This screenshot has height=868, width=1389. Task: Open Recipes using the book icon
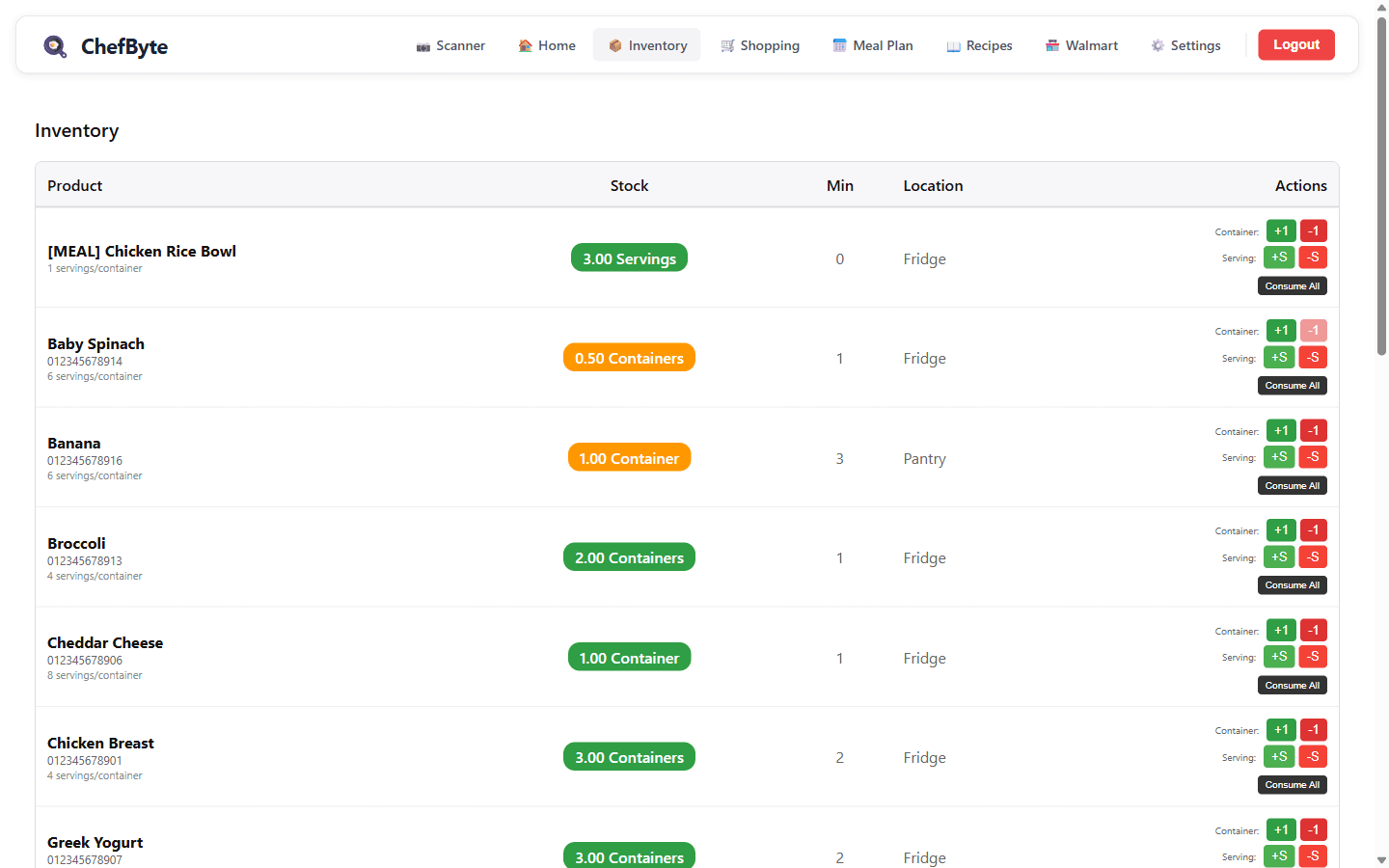953,44
